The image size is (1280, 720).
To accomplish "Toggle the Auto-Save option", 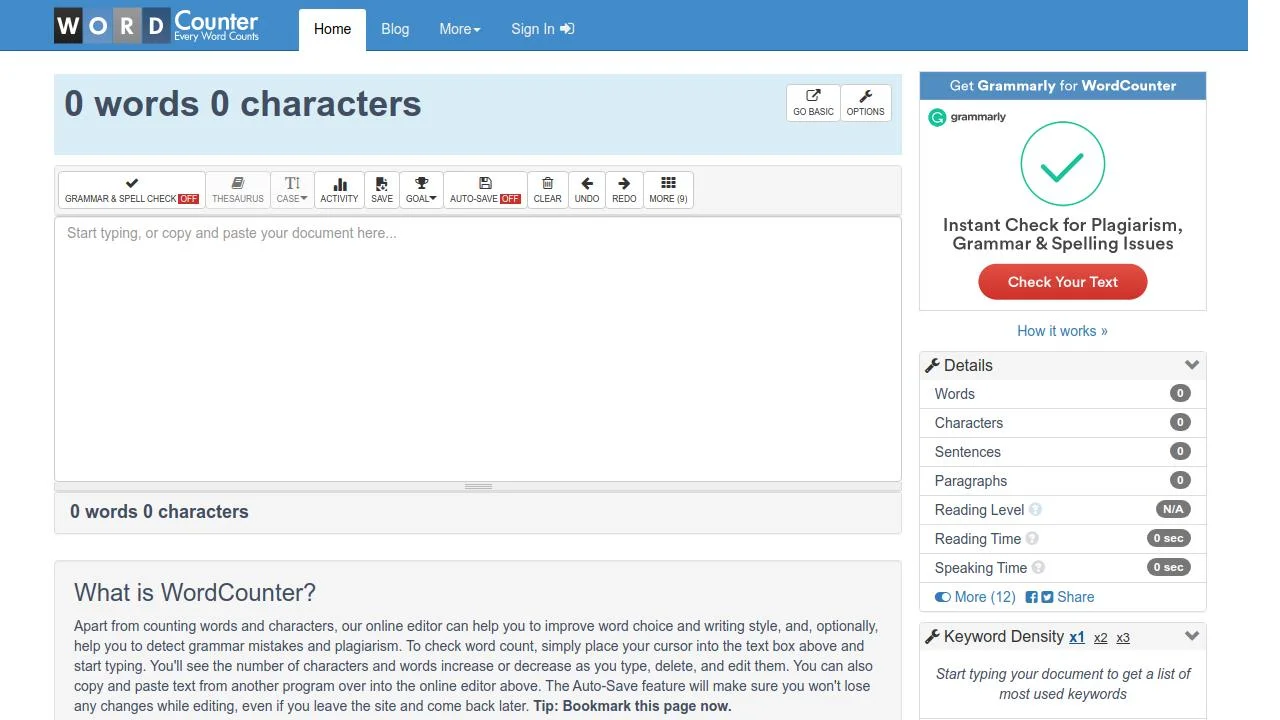I will [x=485, y=189].
